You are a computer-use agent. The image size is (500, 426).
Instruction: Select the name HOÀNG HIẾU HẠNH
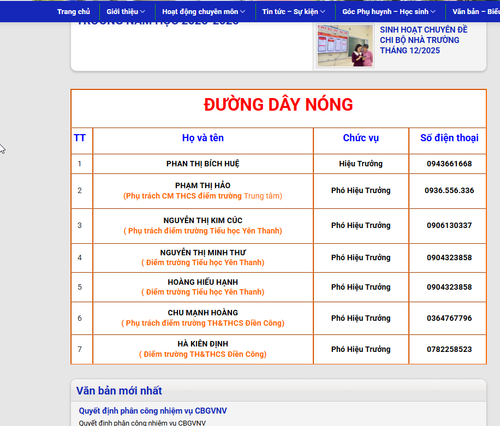(x=203, y=282)
